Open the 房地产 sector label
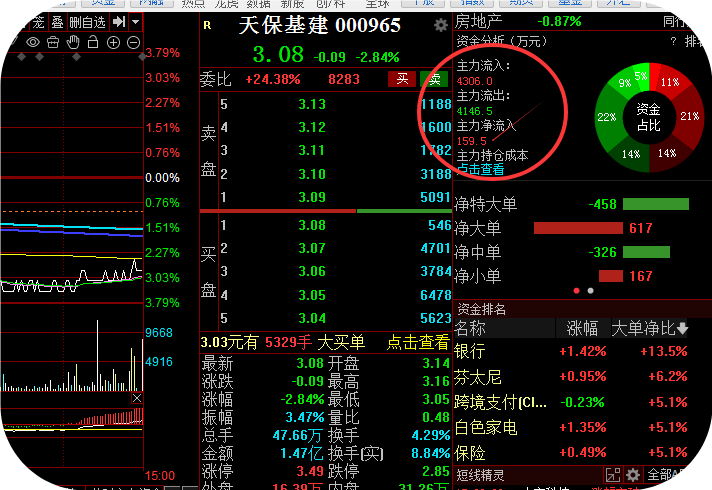 [478, 21]
